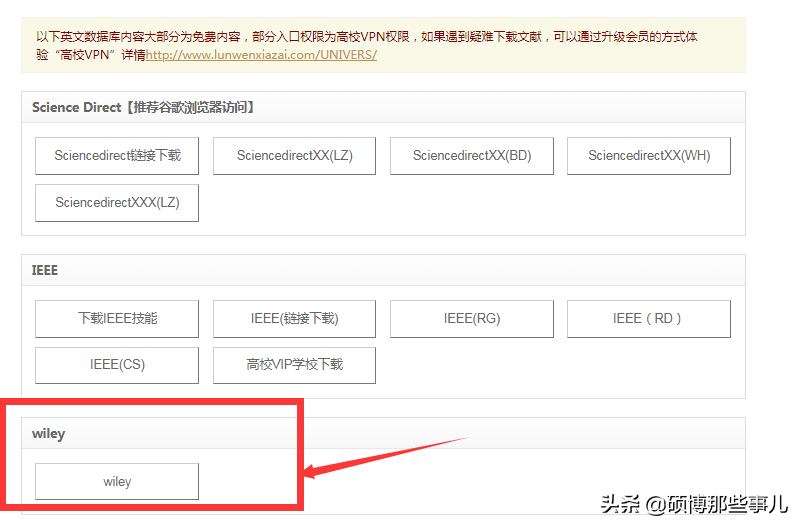Click the IEEE section header text
Viewport: 804px width, 530px height.
click(x=45, y=271)
